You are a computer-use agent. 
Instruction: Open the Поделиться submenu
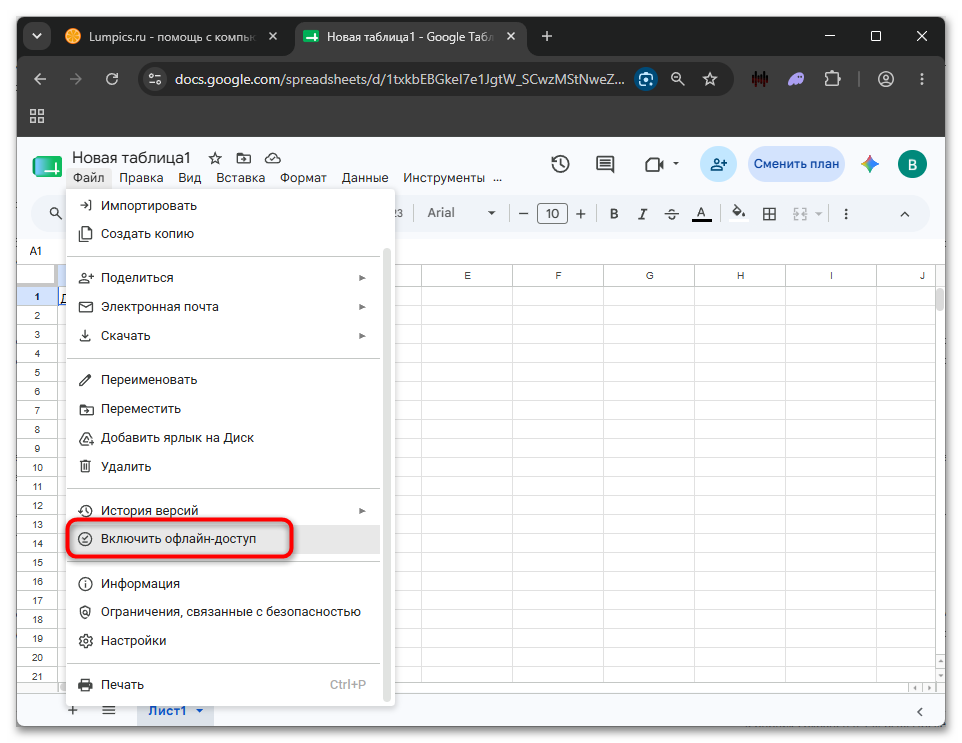coord(223,278)
